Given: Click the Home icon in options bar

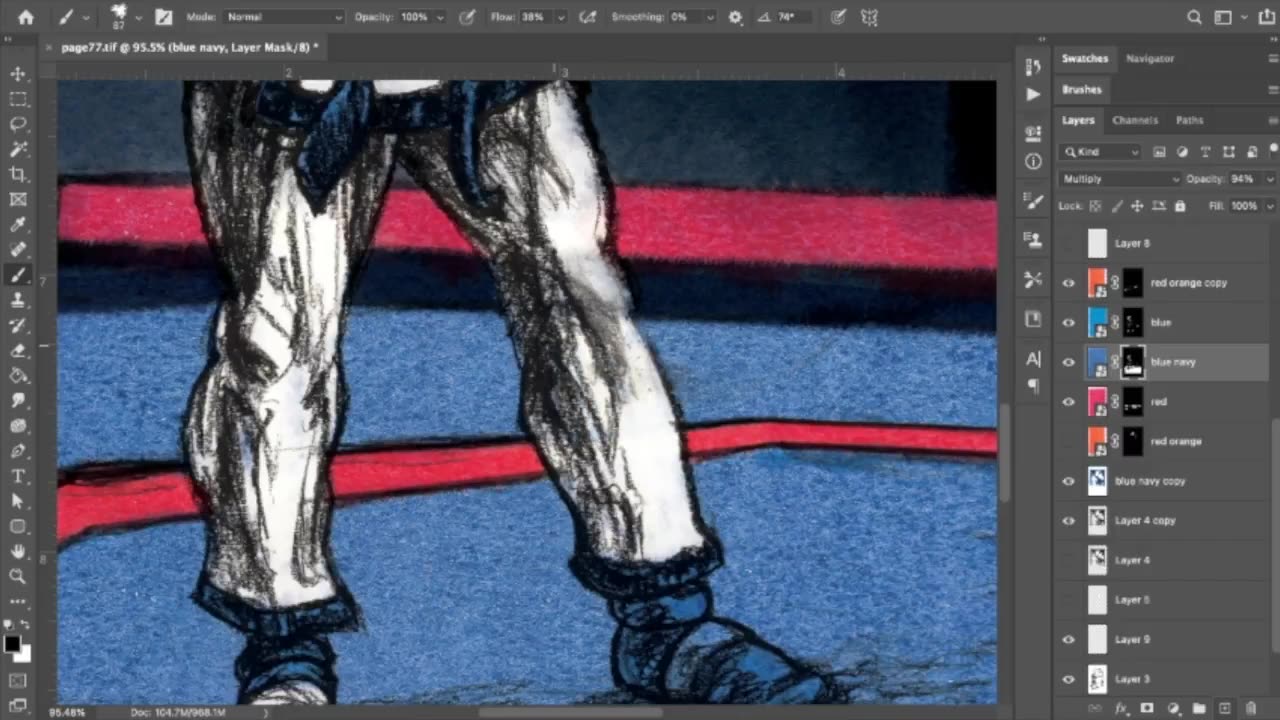Looking at the screenshot, I should pos(26,17).
